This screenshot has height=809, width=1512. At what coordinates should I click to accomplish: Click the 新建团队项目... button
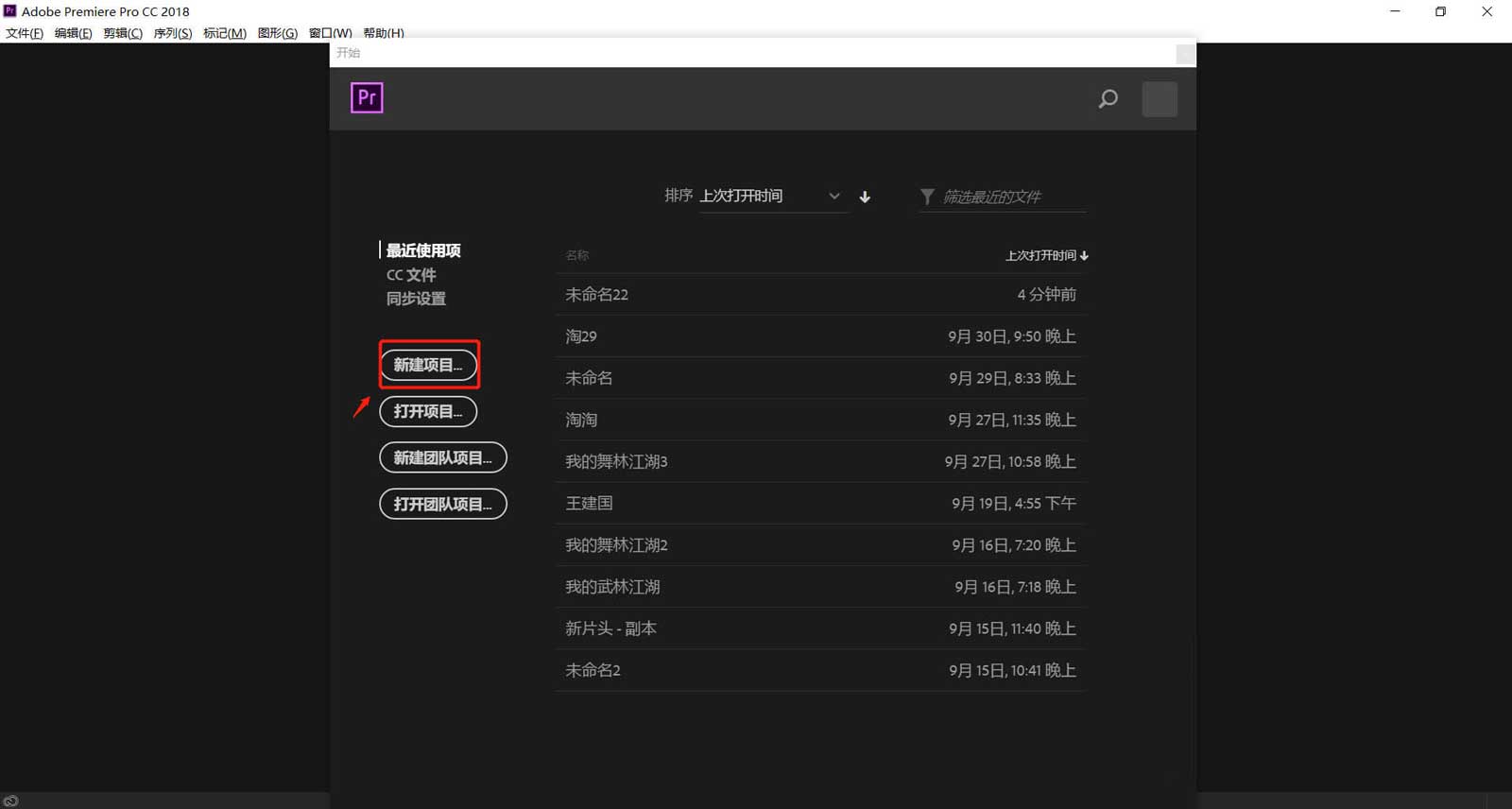pos(443,457)
